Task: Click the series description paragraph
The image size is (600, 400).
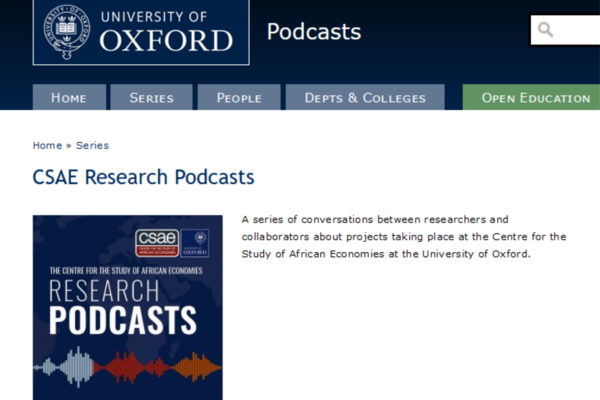Action: (404, 237)
